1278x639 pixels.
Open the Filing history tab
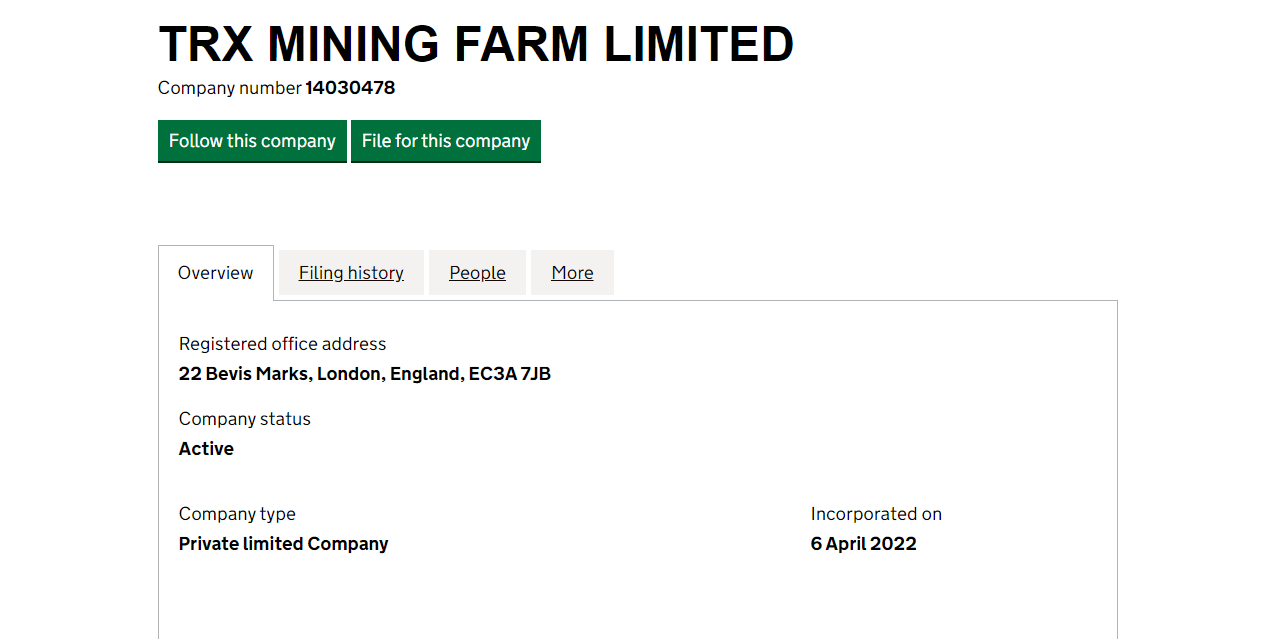pyautogui.click(x=351, y=273)
